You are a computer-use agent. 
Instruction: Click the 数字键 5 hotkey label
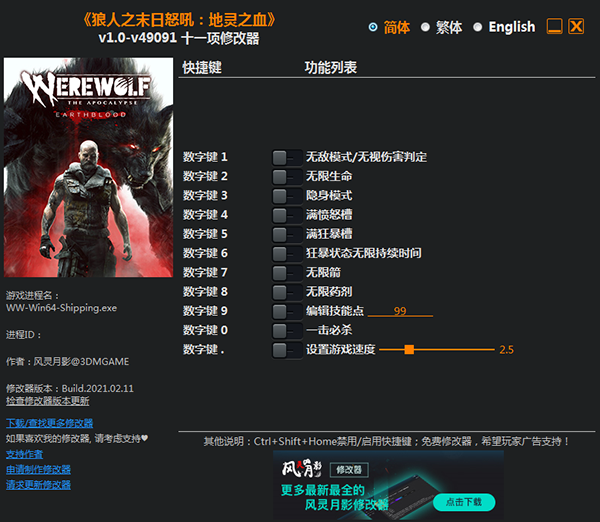[x=205, y=234]
